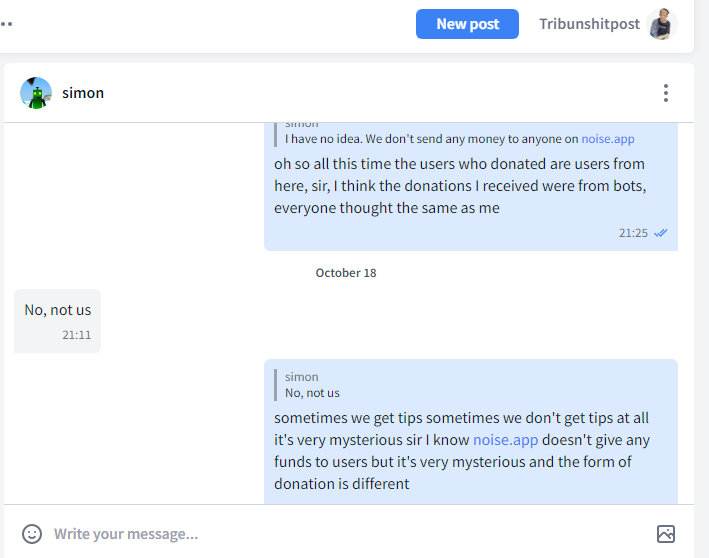The image size is (709, 558).
Task: Click the October 18 date separator
Action: (x=346, y=273)
